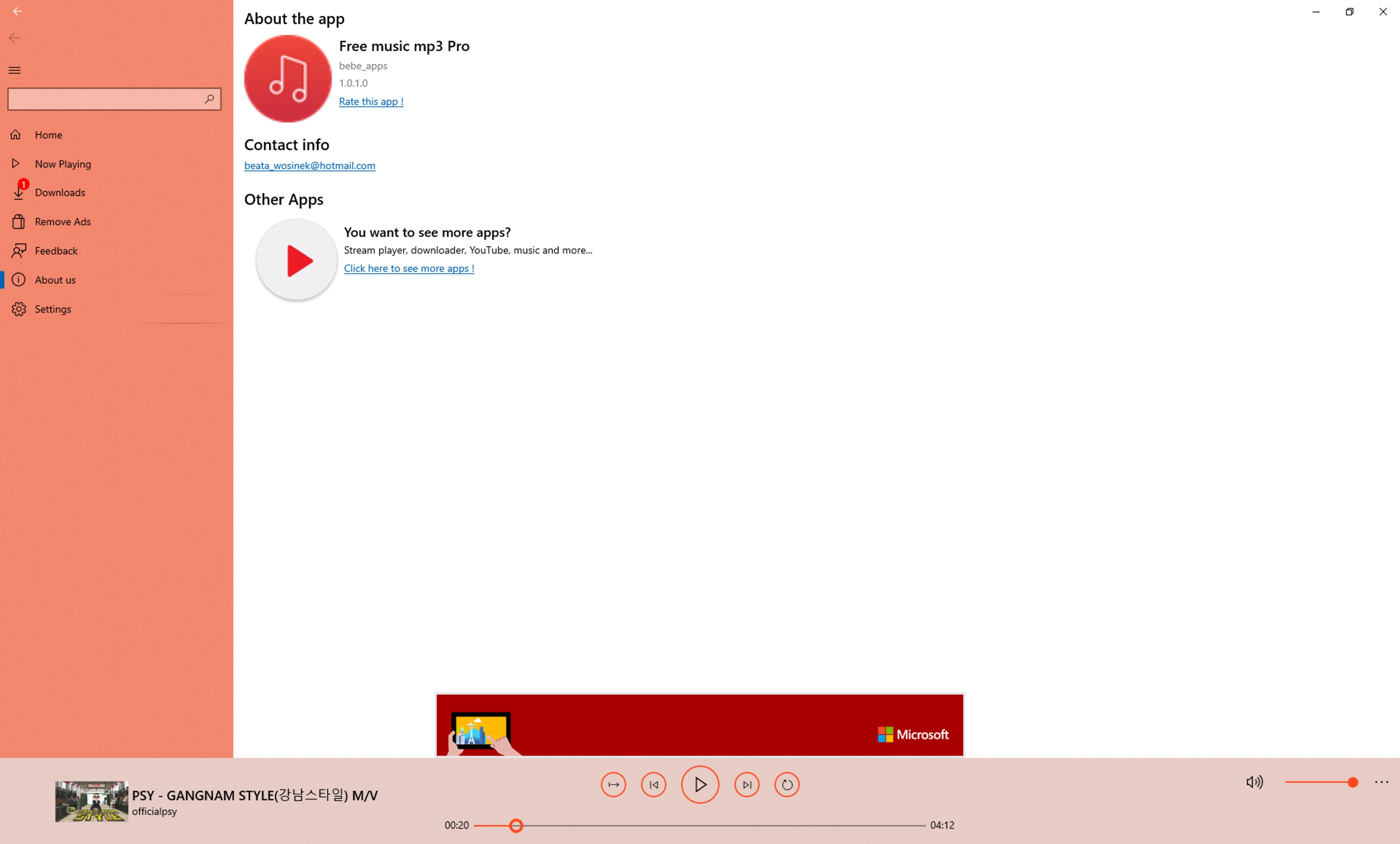Screen dimensions: 1400x844
Task: Go to the Home page
Action: pos(48,134)
